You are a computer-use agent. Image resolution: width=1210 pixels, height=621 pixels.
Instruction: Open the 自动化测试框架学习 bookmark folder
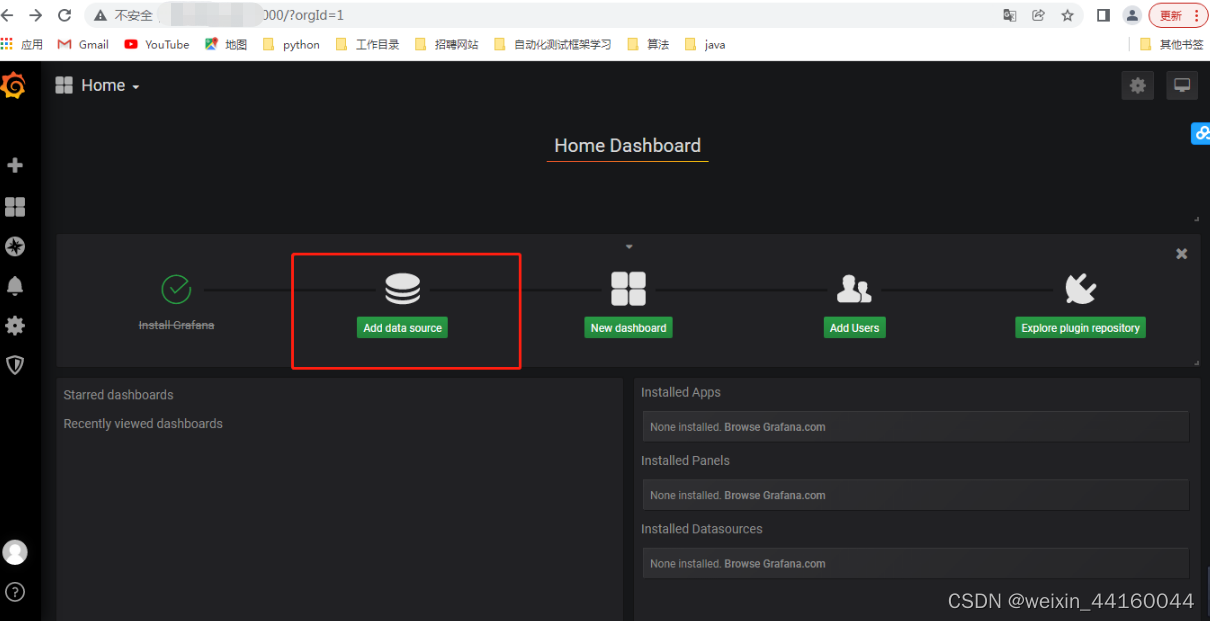coord(553,44)
